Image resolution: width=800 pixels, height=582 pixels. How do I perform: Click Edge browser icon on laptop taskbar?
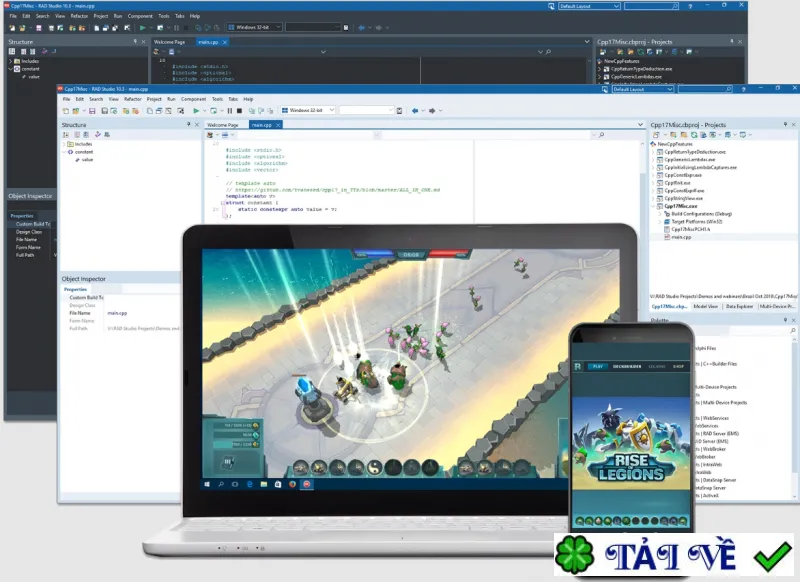(249, 484)
